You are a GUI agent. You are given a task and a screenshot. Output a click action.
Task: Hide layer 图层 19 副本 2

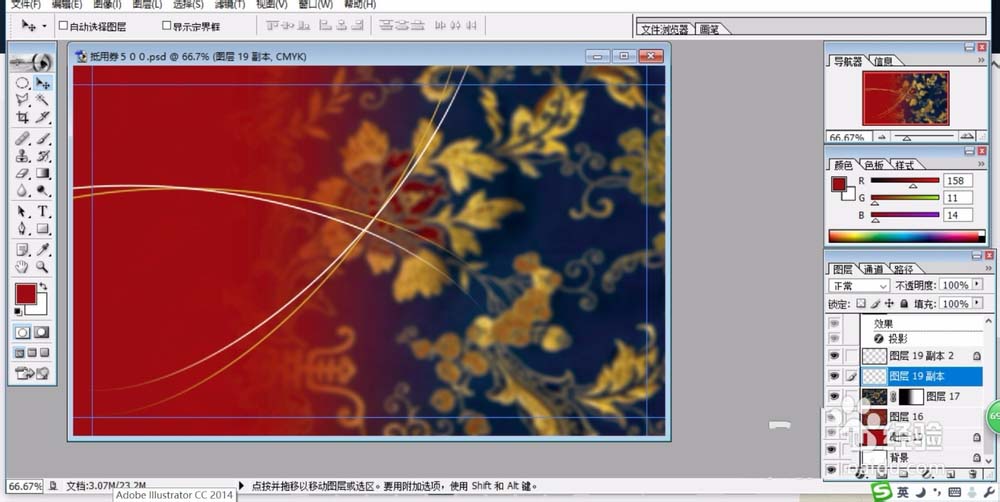(x=834, y=356)
